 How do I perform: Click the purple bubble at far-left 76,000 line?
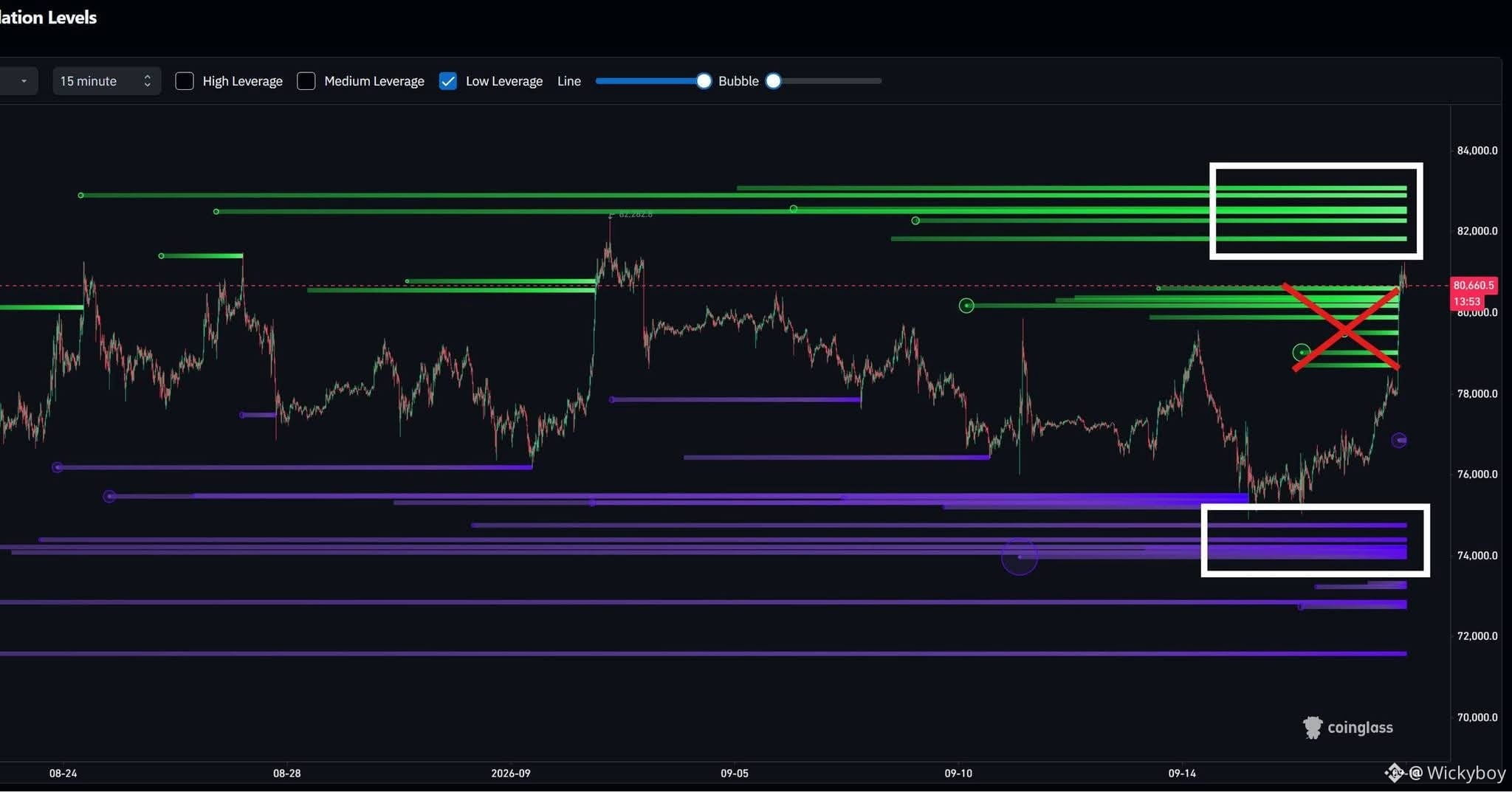pos(58,467)
